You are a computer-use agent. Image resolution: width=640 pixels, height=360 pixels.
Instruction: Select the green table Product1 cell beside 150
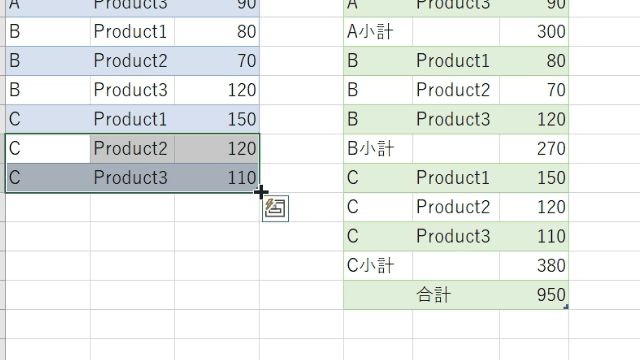point(456,178)
